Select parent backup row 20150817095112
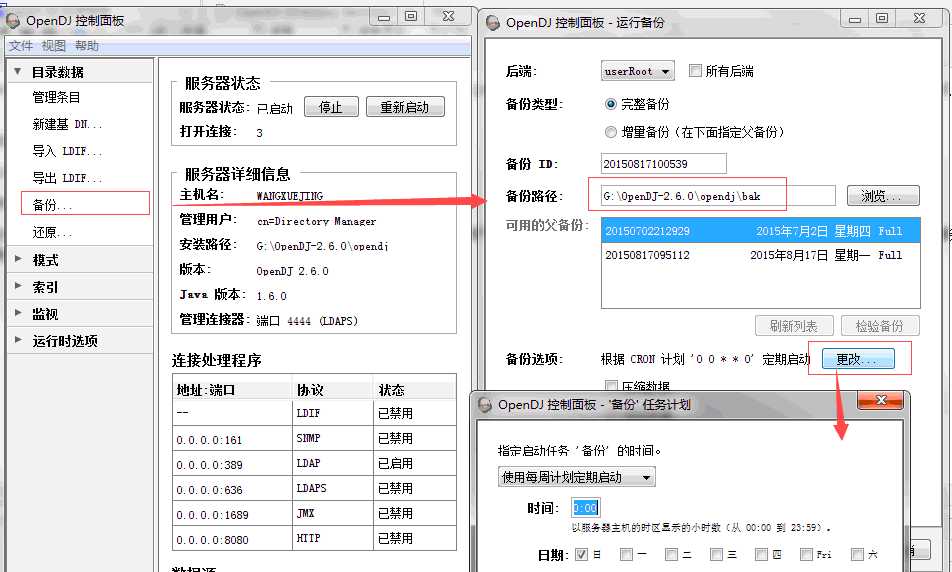Screen dimensions: 952x572 tap(761, 255)
